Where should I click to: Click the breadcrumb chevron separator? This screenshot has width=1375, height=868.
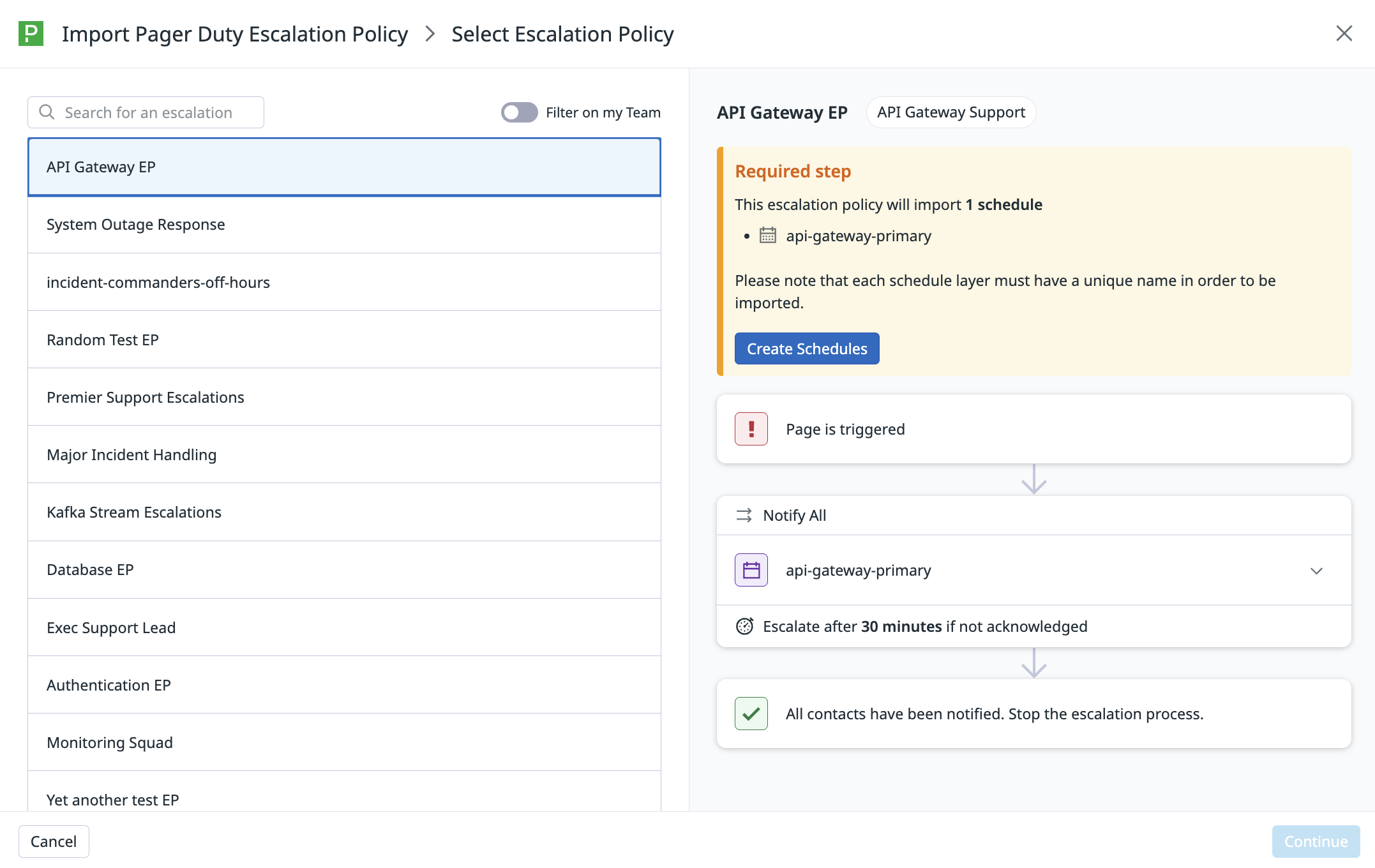click(430, 34)
